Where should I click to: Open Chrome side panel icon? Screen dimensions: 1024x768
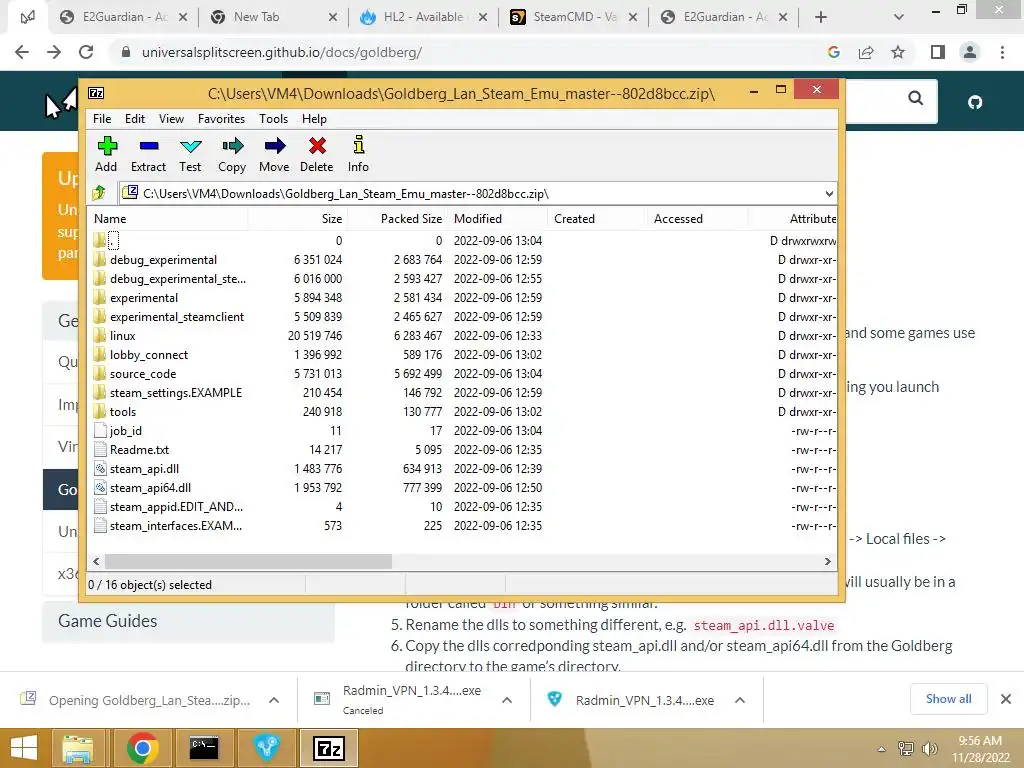coord(938,52)
